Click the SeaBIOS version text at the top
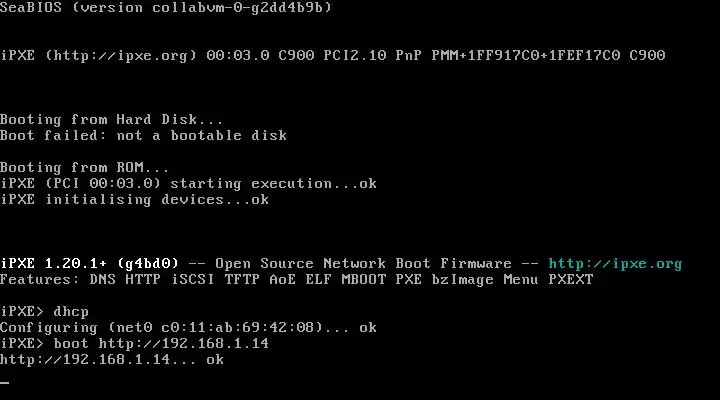The image size is (720, 400). click(166, 7)
